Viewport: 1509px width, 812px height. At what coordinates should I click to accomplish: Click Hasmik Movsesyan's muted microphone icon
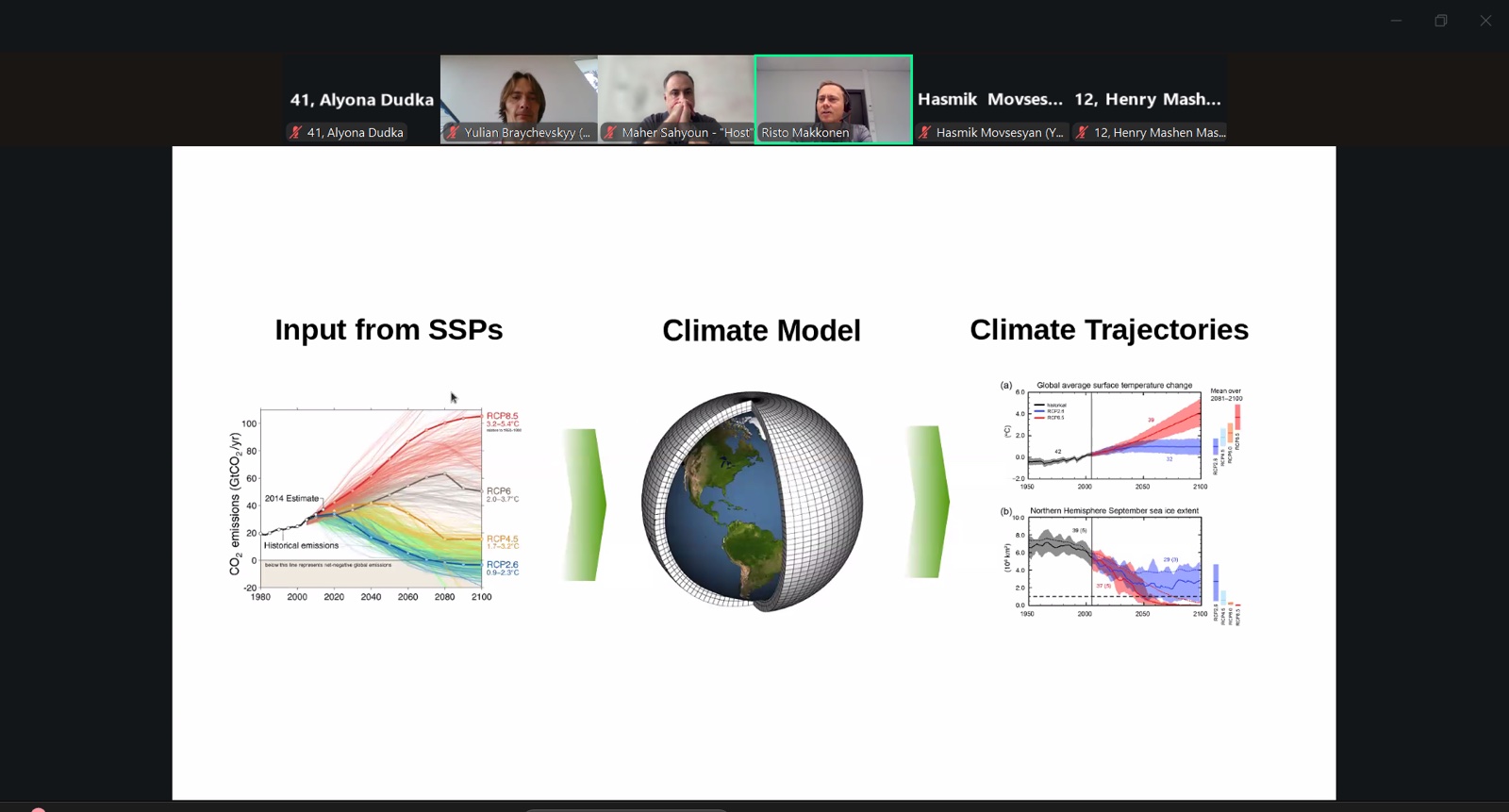pos(925,133)
